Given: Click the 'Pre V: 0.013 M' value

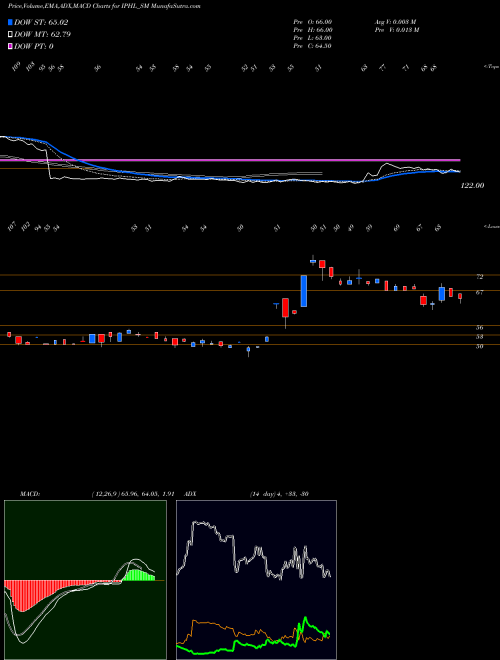Looking at the screenshot, I should point(396,30).
